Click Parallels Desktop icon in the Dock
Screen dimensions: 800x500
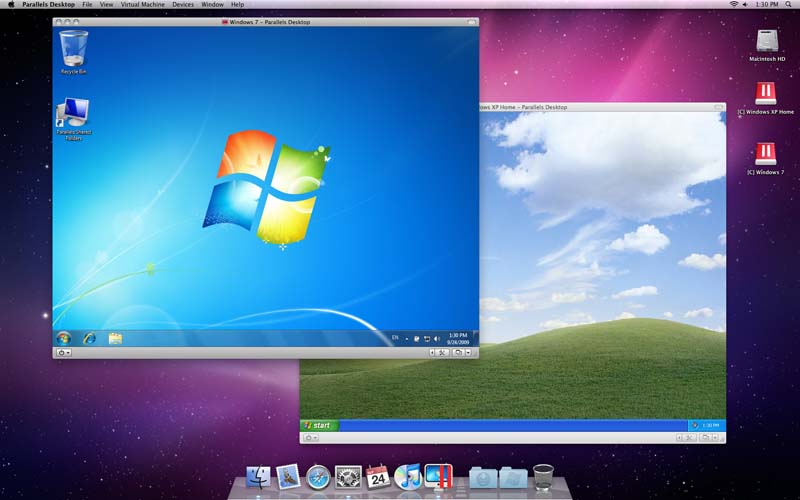click(x=439, y=477)
